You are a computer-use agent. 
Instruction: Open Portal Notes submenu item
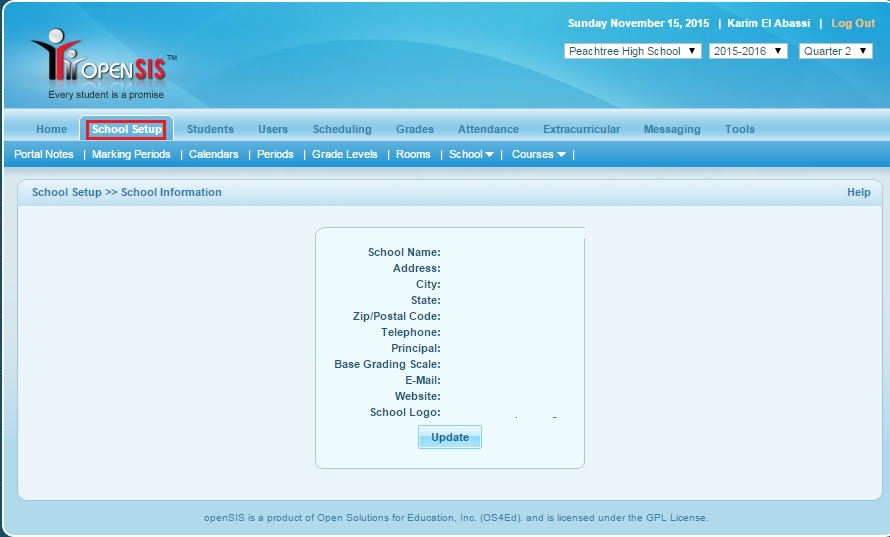pos(44,154)
